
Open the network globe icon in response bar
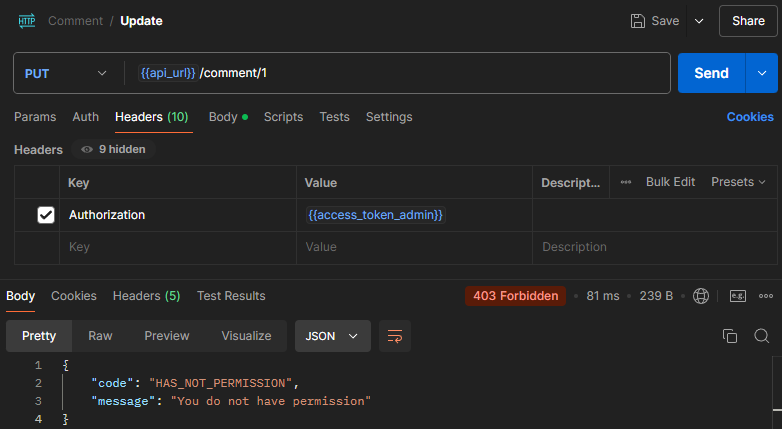[x=701, y=296]
